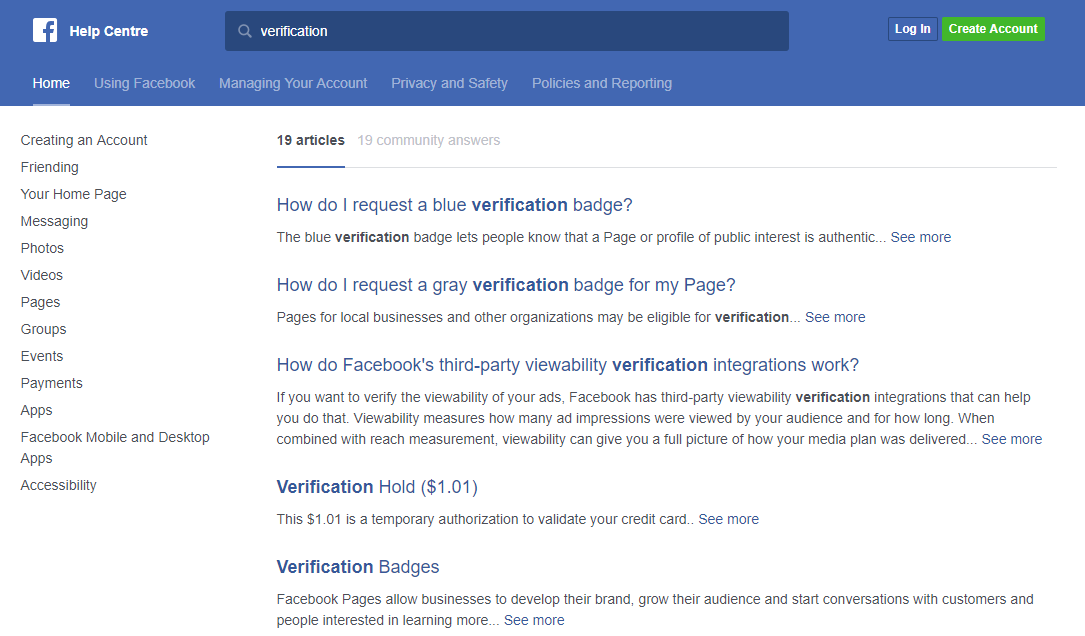This screenshot has height=636, width=1085.
Task: Open Events sidebar topic
Action: 42,356
